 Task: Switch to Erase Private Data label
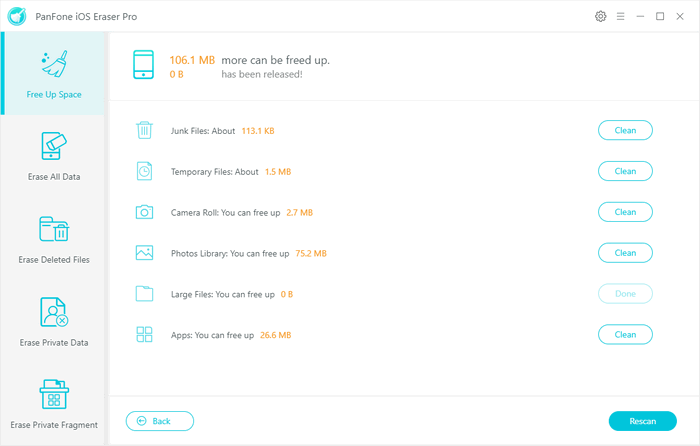[x=54, y=343]
